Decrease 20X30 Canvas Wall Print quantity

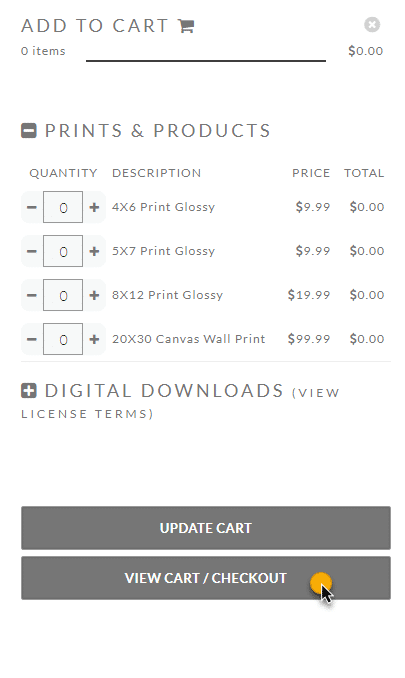pos(32,339)
